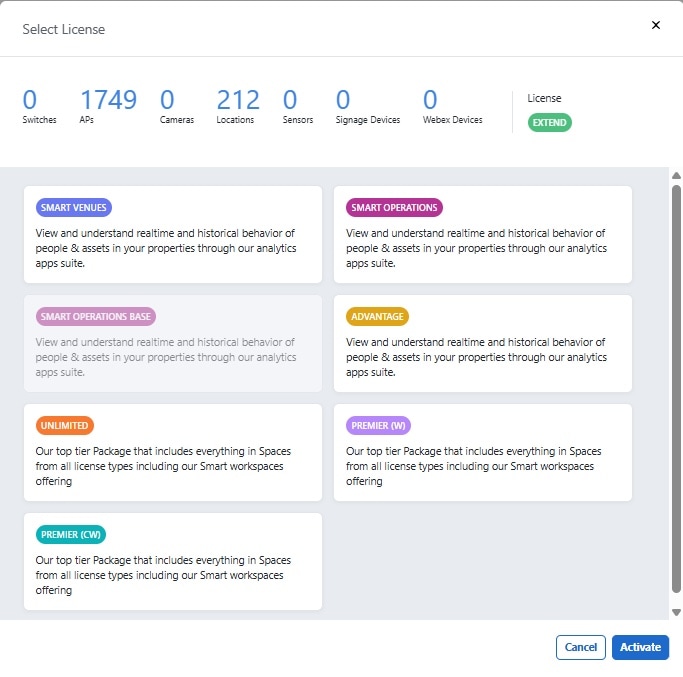
Task: Click the Signage Devices count
Action: 343,100
